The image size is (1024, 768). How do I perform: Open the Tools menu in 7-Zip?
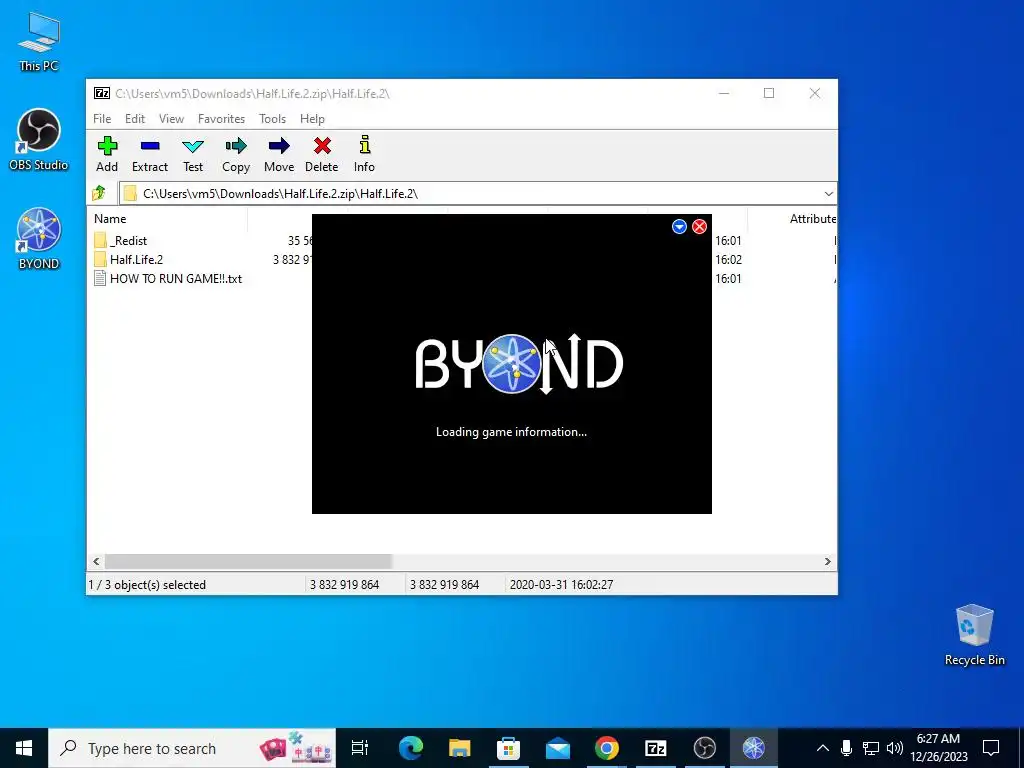[272, 119]
